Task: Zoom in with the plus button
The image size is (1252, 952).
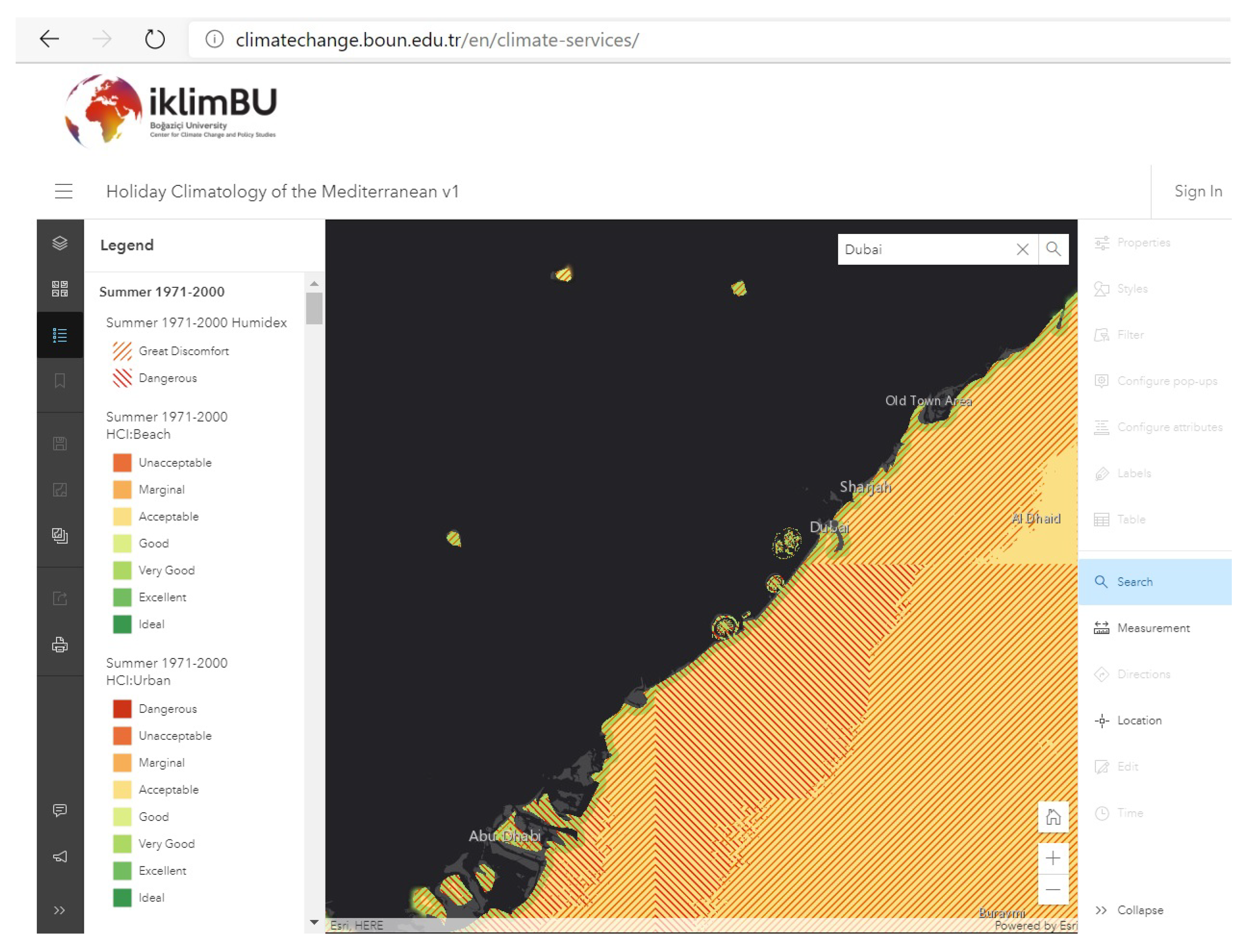Action: 1052,858
